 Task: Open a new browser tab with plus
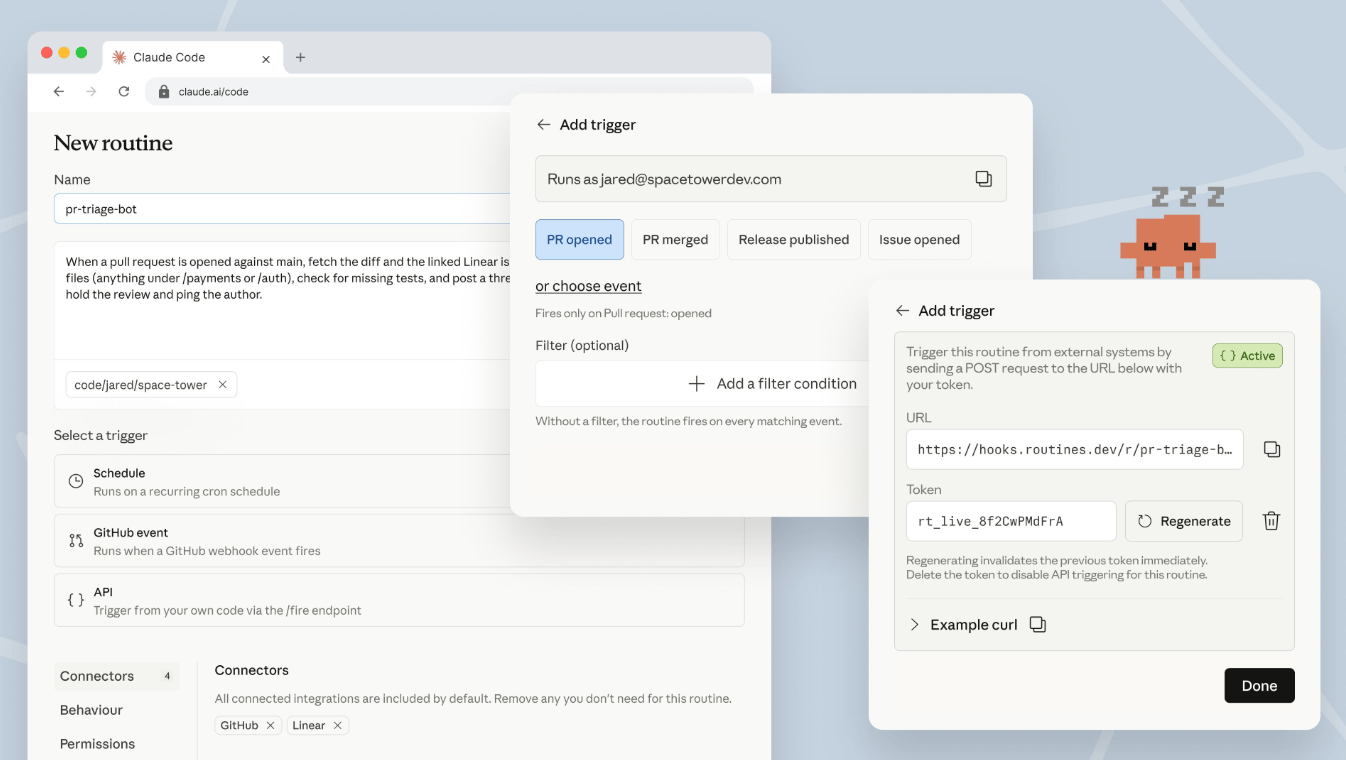300,57
